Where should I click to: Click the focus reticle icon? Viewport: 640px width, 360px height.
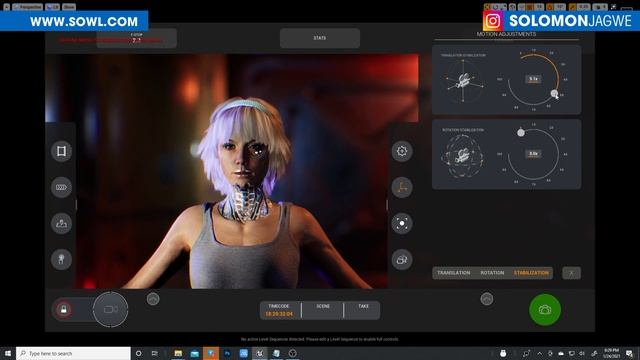pyautogui.click(x=402, y=223)
